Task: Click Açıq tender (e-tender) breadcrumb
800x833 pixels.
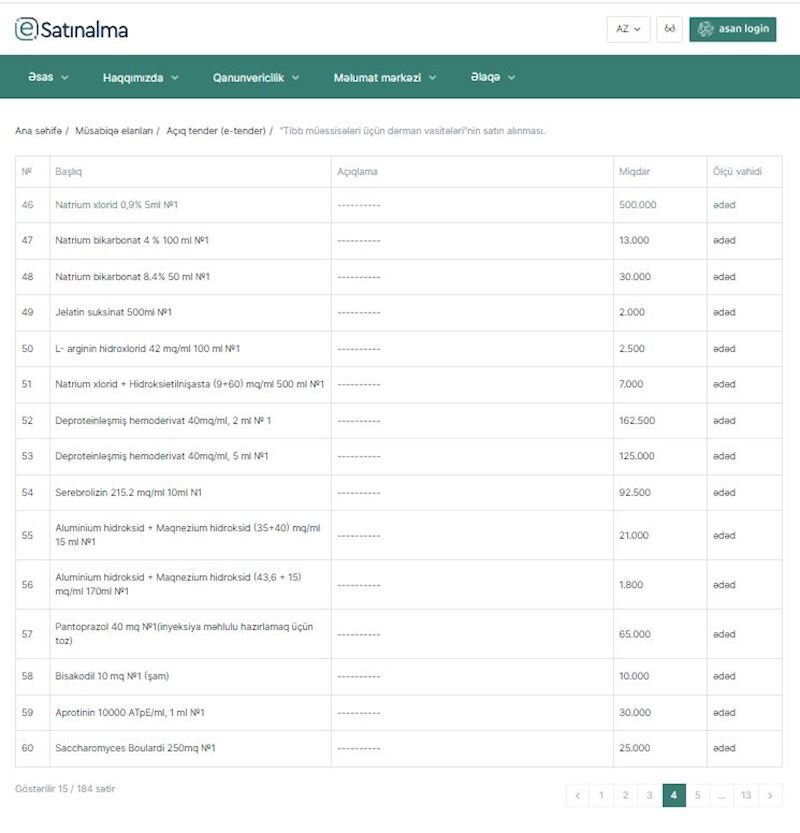Action: tap(214, 131)
